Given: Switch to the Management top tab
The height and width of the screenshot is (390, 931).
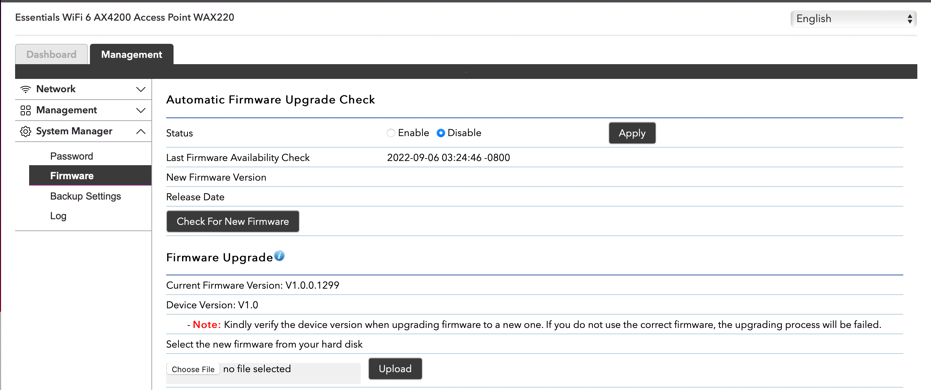Looking at the screenshot, I should [x=131, y=54].
